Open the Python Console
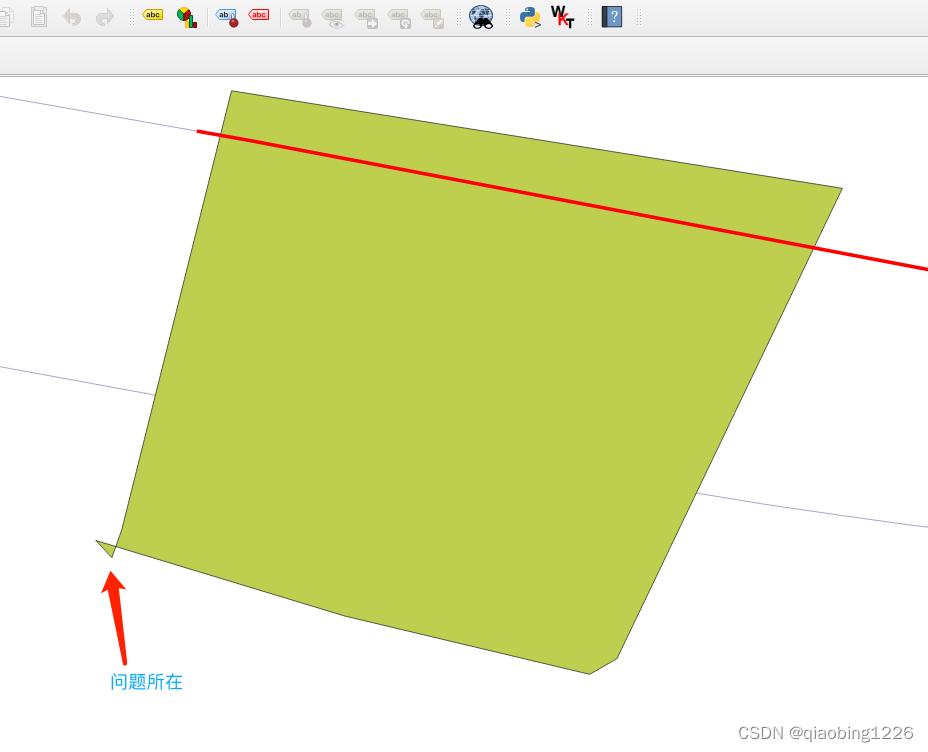This screenshot has width=928, height=752. click(x=529, y=16)
